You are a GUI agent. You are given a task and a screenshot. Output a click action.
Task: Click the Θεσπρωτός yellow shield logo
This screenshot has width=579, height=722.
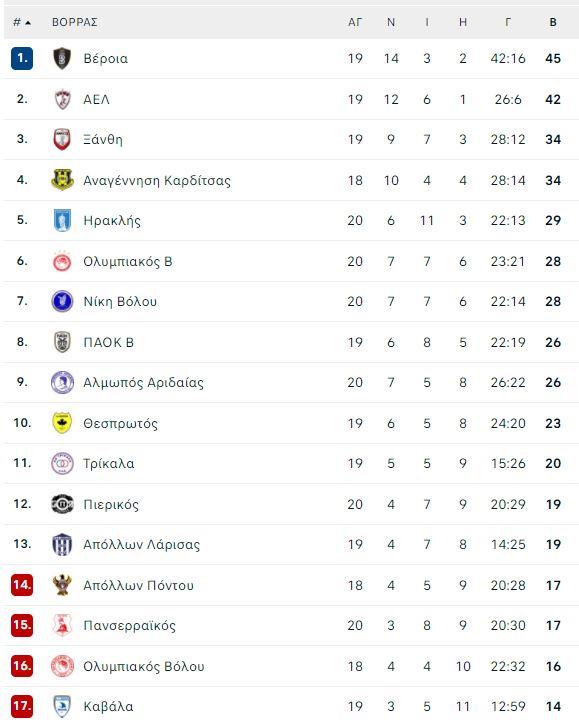tap(62, 423)
